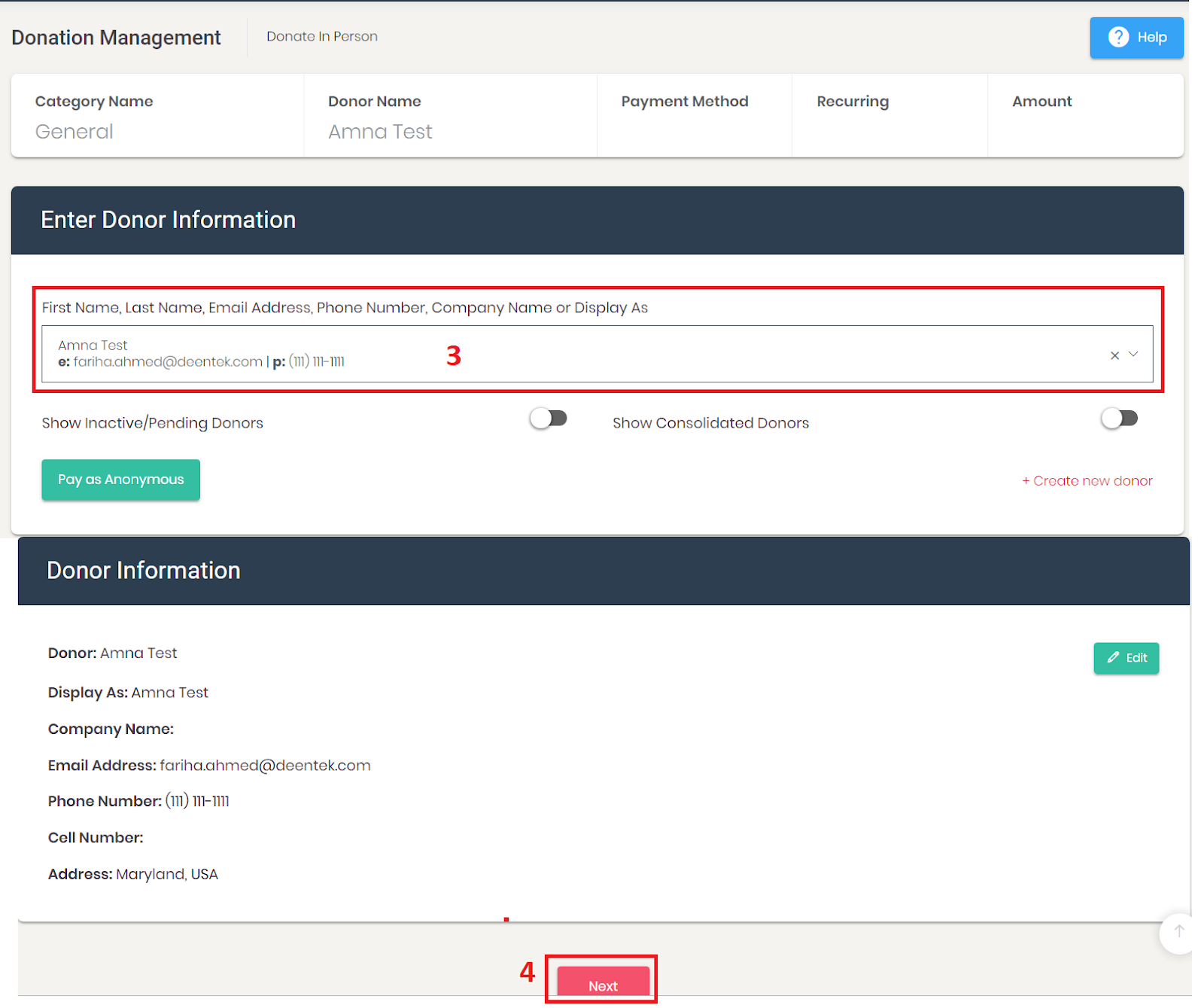Image resolution: width=1204 pixels, height=1008 pixels.
Task: Select the Amount step
Action: coord(1086,116)
